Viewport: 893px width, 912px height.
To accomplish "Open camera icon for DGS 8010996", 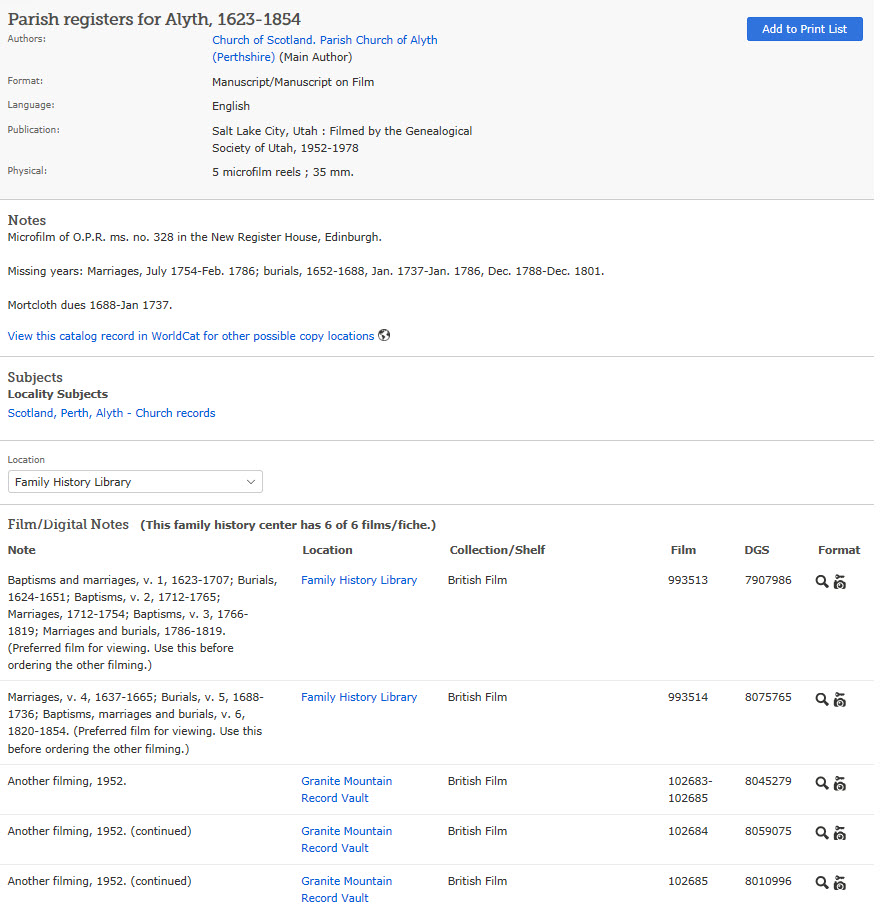I will click(x=839, y=883).
